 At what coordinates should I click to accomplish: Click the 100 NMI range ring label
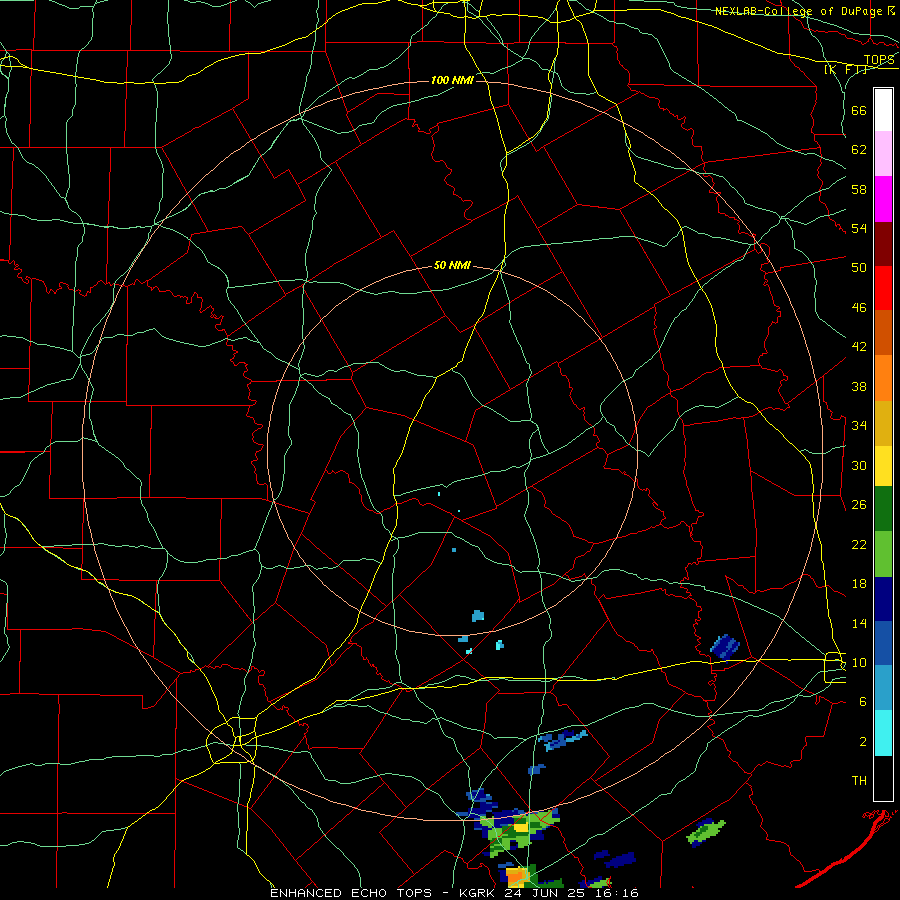(x=452, y=80)
